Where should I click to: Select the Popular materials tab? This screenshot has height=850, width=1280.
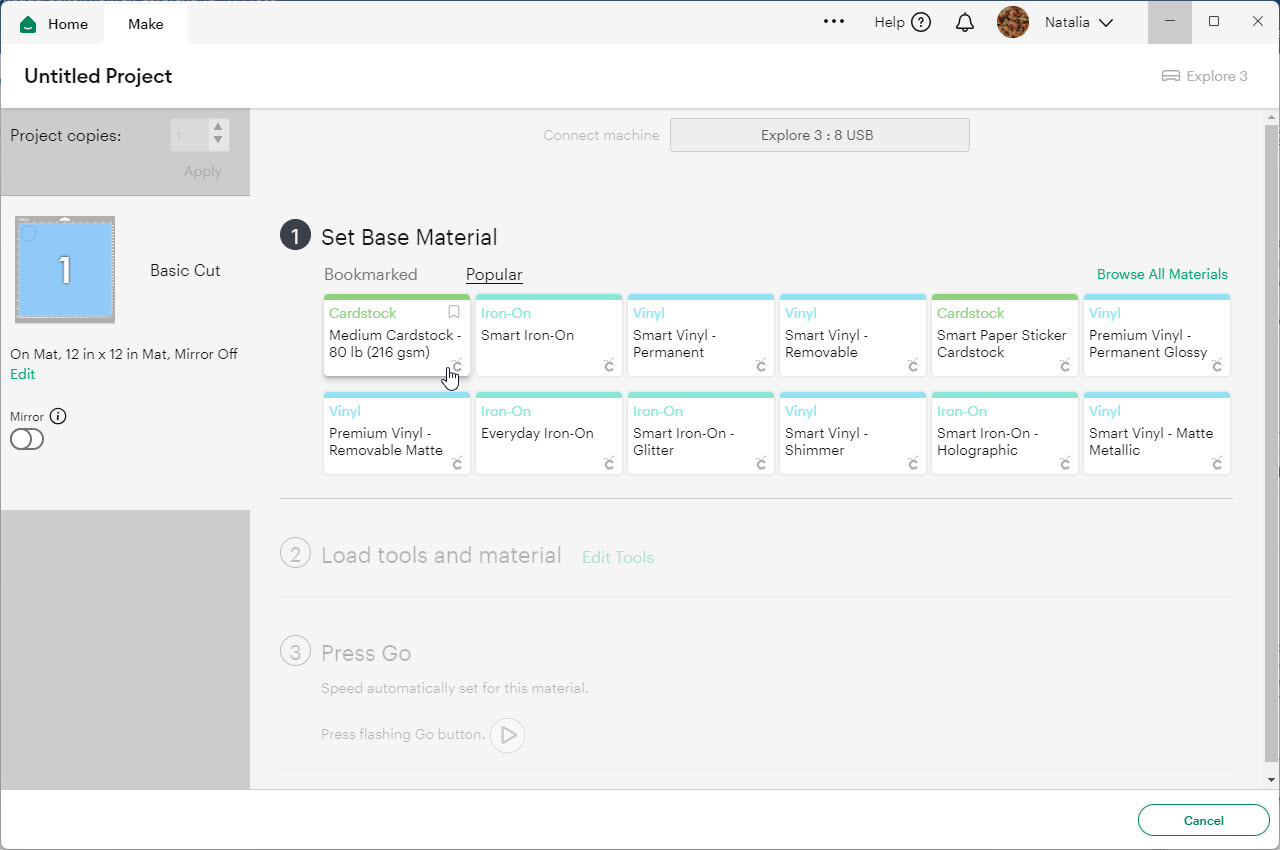[x=494, y=275]
